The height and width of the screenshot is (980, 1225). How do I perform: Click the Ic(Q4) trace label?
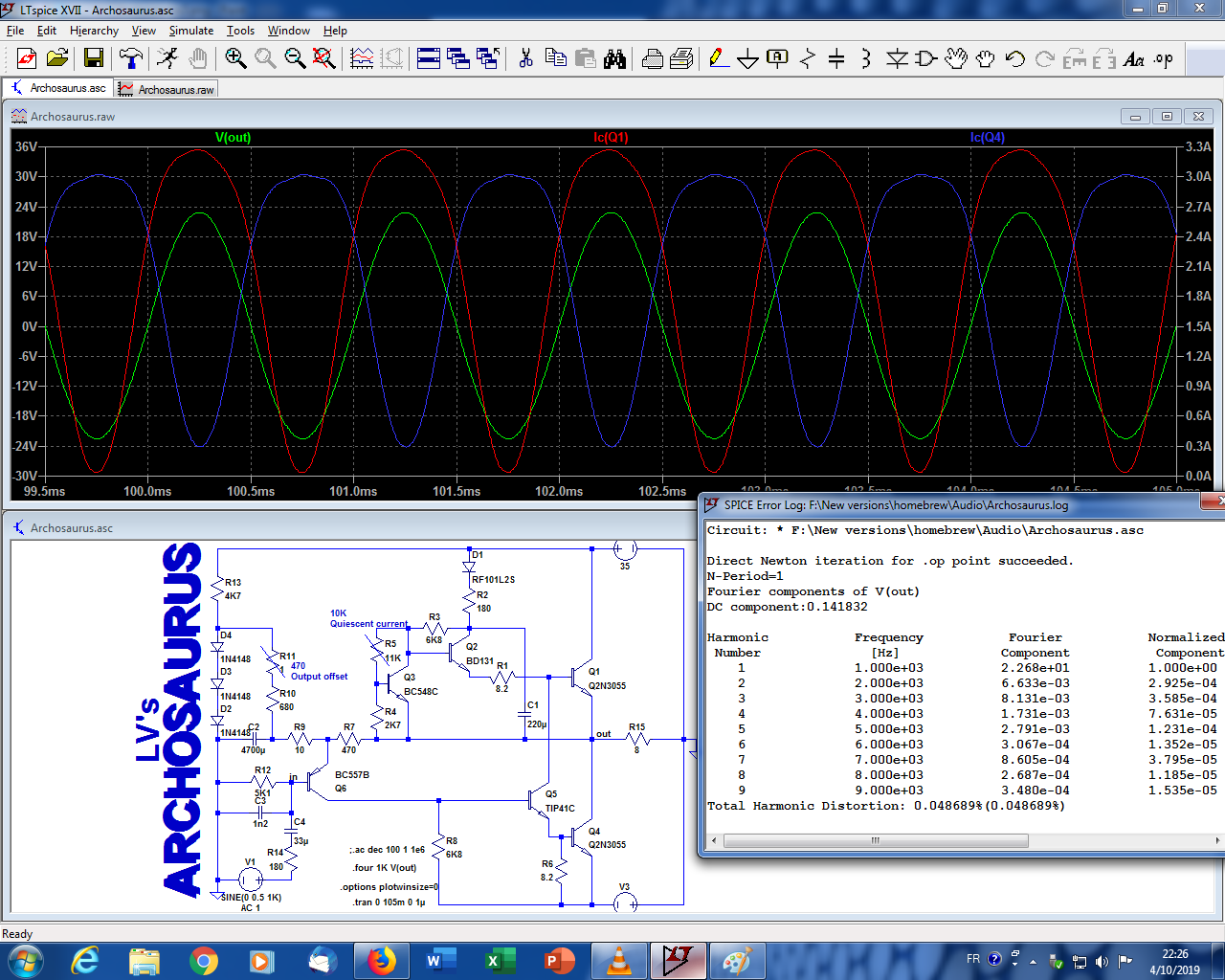(x=988, y=137)
